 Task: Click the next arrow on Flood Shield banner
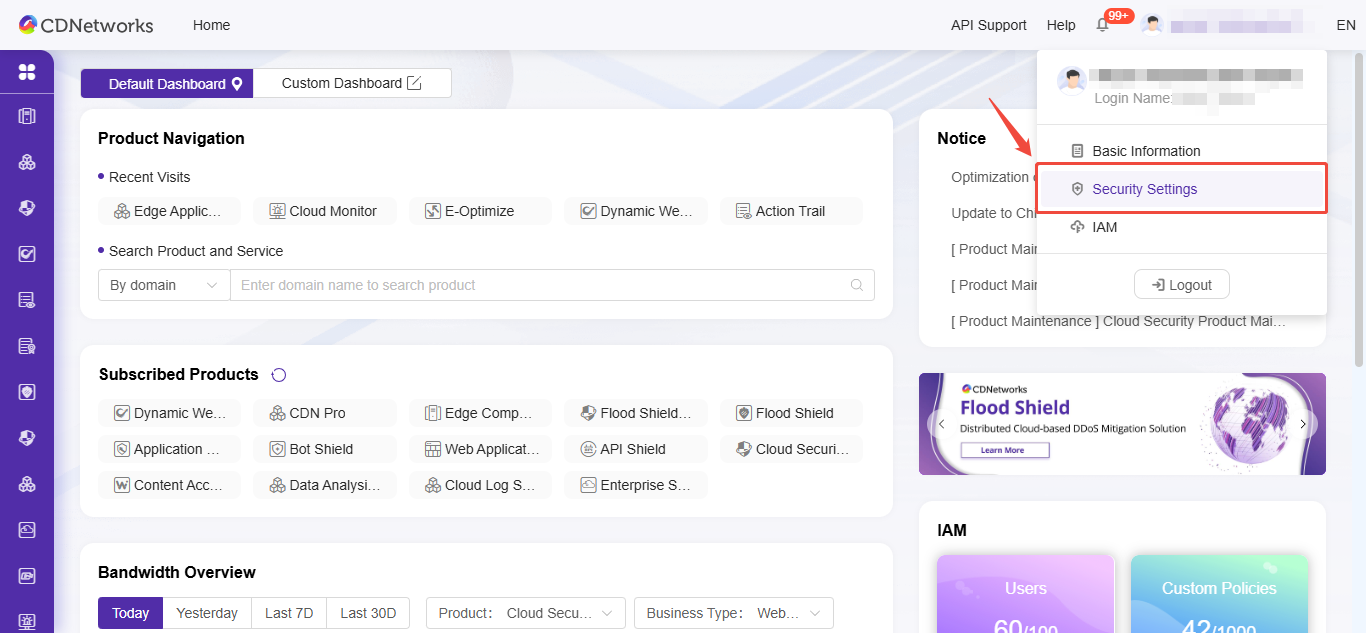point(1303,424)
